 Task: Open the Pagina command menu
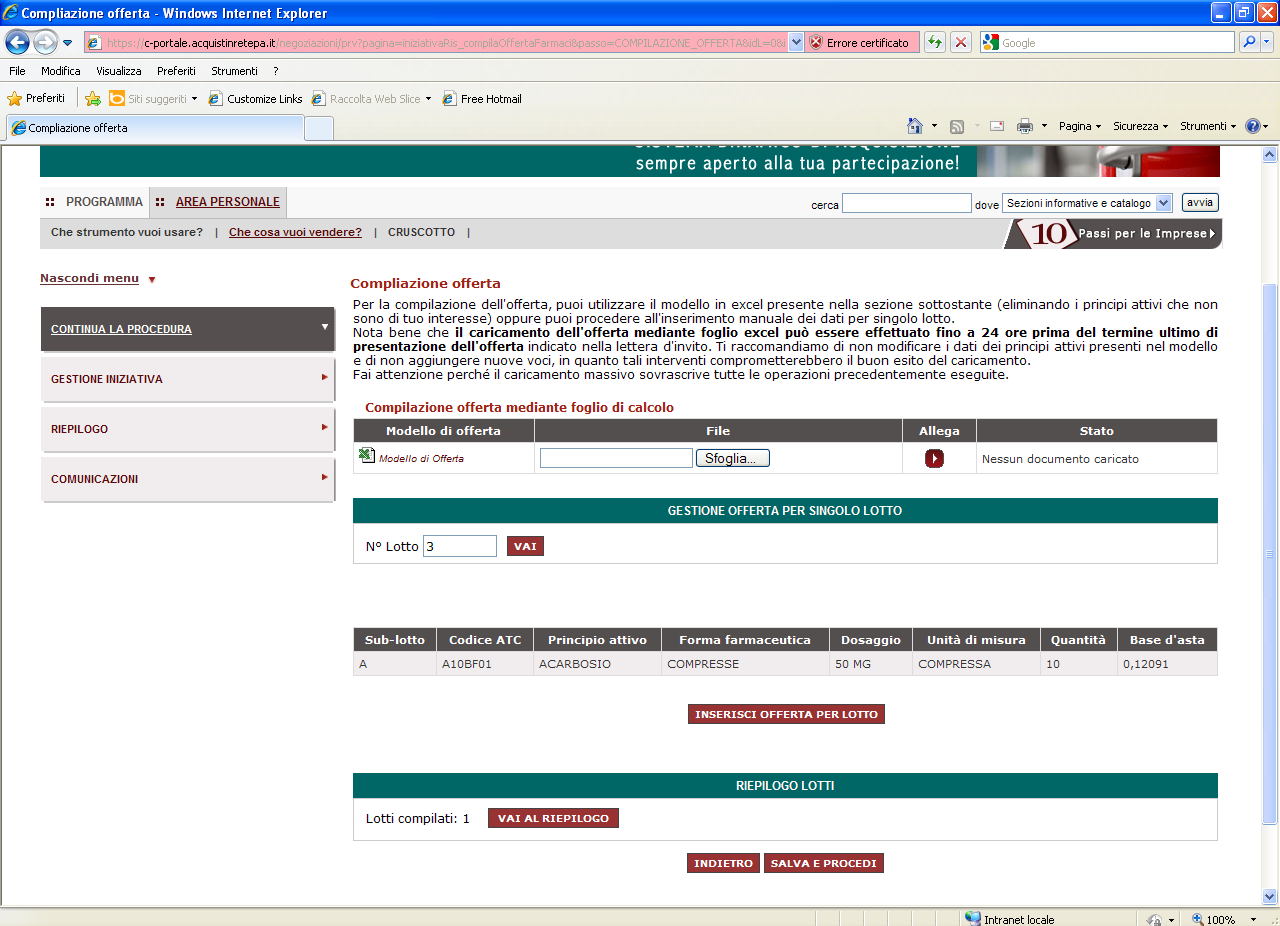[x=1080, y=126]
